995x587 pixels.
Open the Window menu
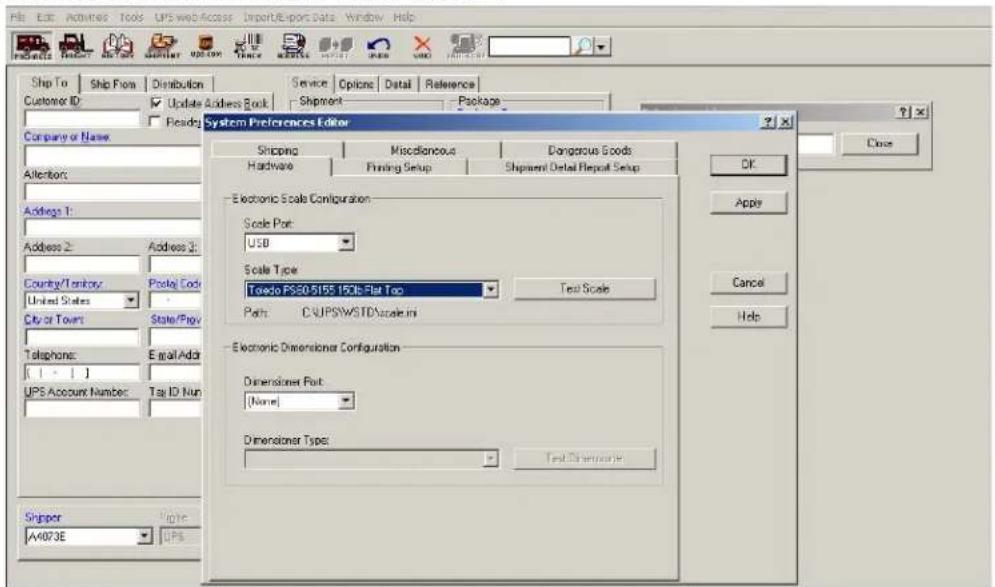(x=364, y=17)
